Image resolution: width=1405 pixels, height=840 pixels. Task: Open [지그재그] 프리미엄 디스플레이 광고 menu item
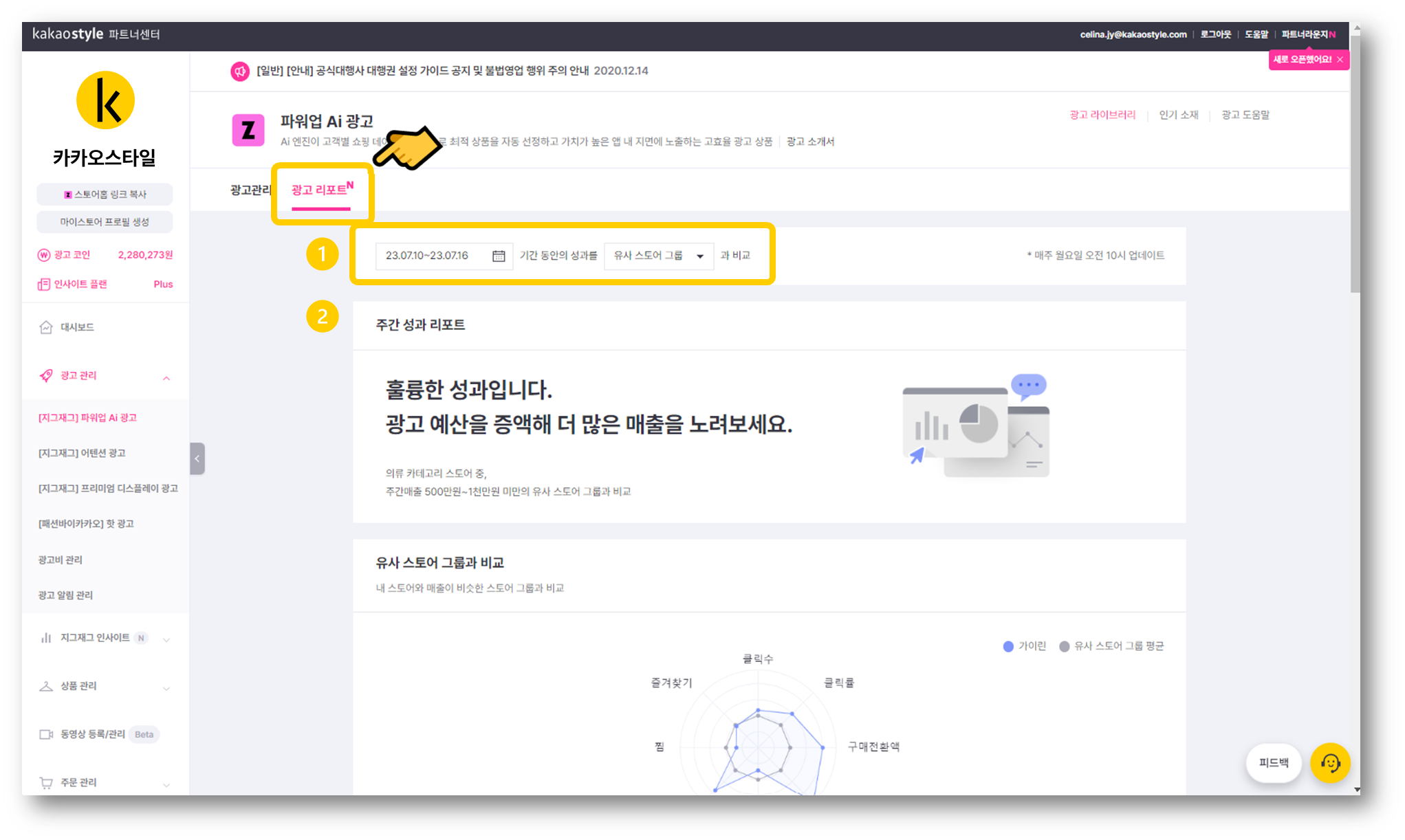(108, 489)
